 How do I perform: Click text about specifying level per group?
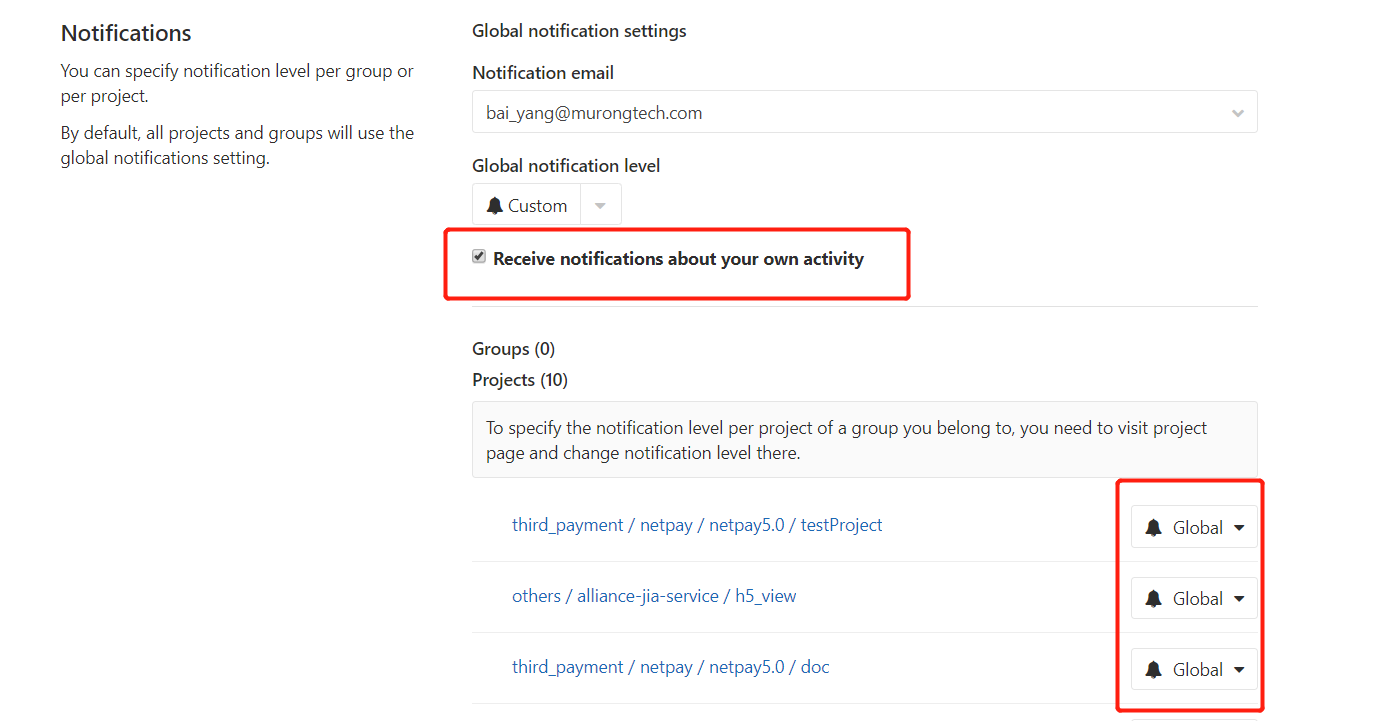pyautogui.click(x=237, y=84)
